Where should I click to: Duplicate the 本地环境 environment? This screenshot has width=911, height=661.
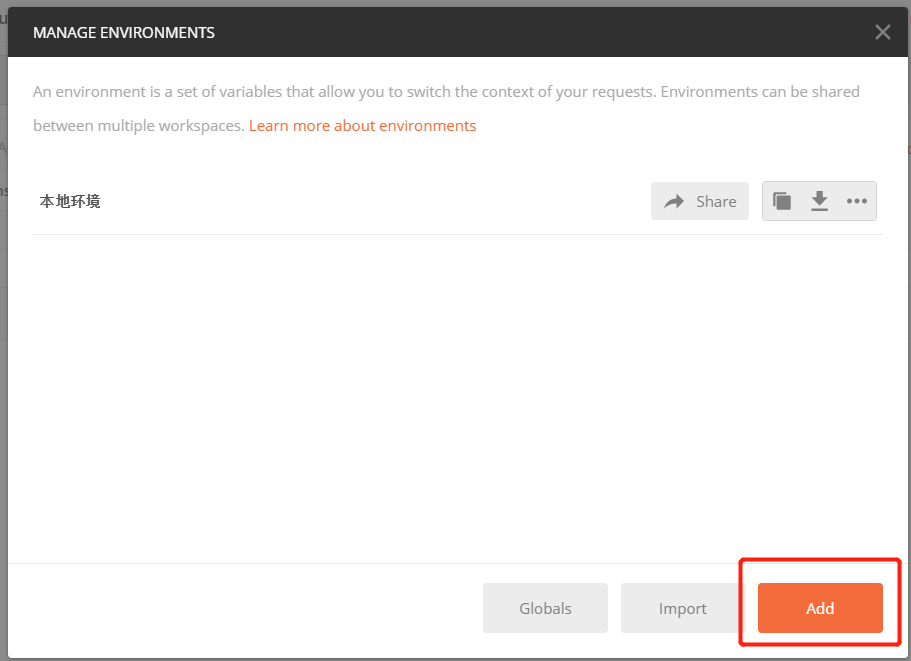tap(782, 201)
